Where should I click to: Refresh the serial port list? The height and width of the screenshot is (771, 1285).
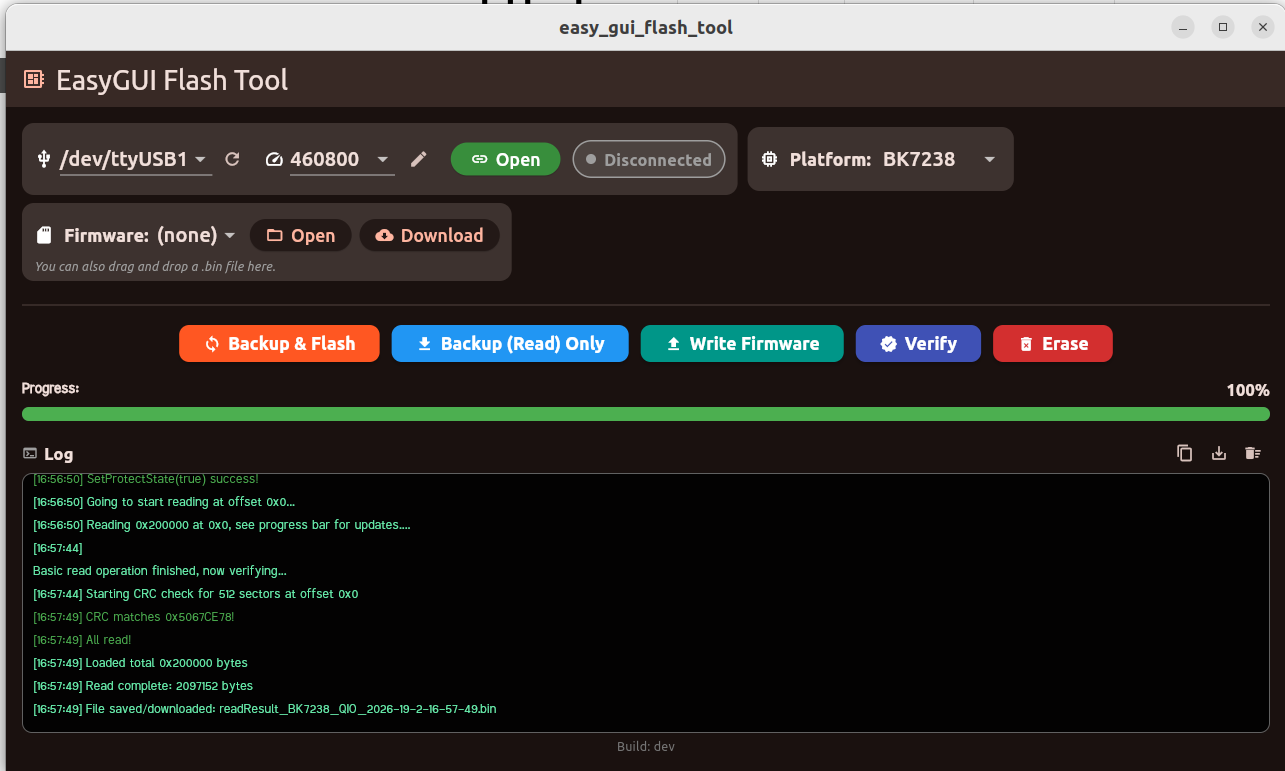pyautogui.click(x=232, y=159)
